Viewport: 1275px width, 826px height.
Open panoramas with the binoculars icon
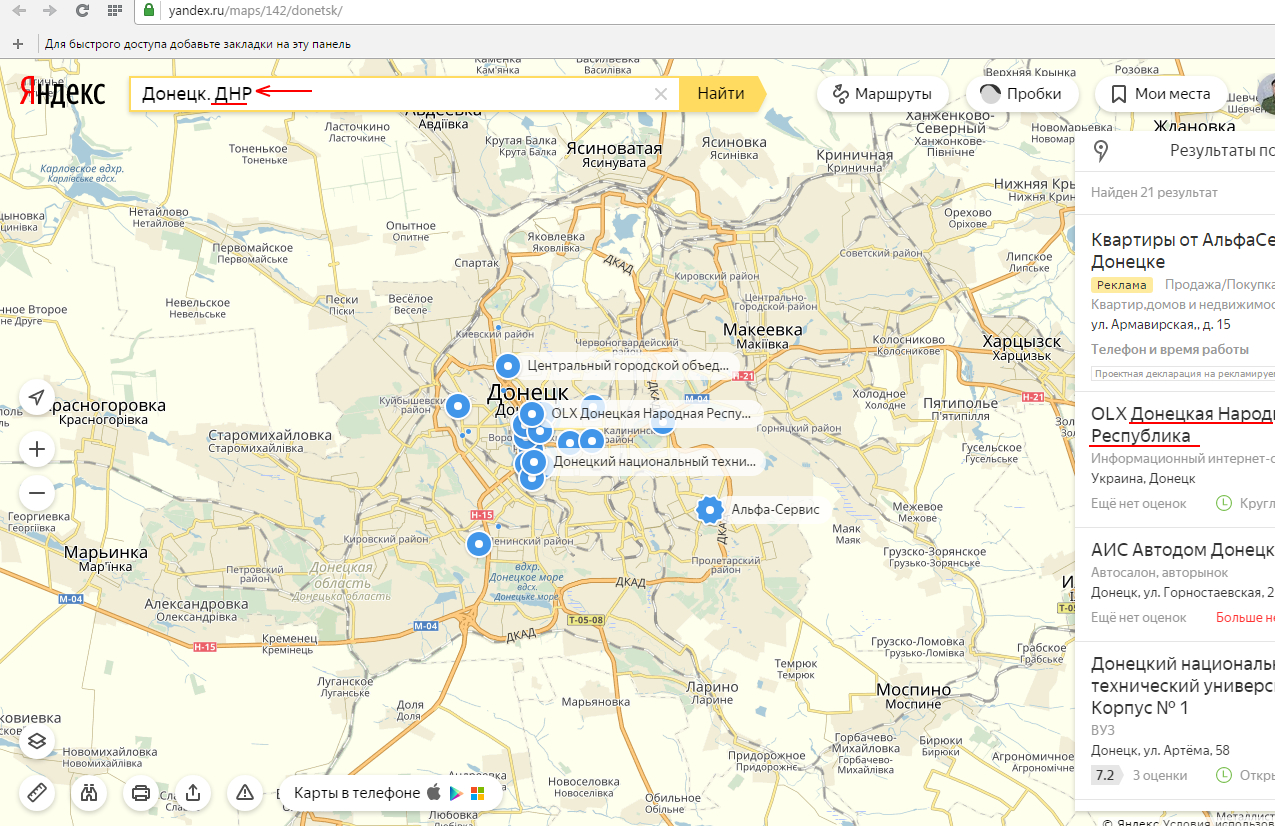(89, 793)
